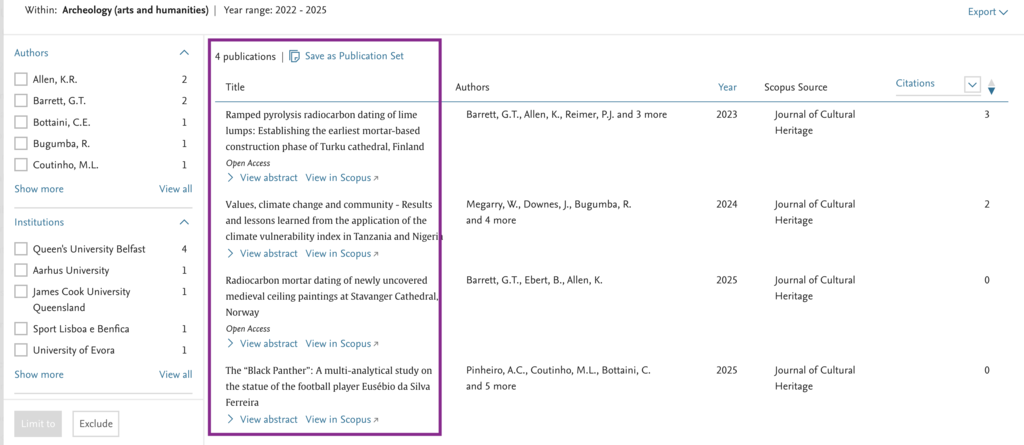The height and width of the screenshot is (445, 1024).
Task: Collapse the Authors filter section
Action: point(184,53)
